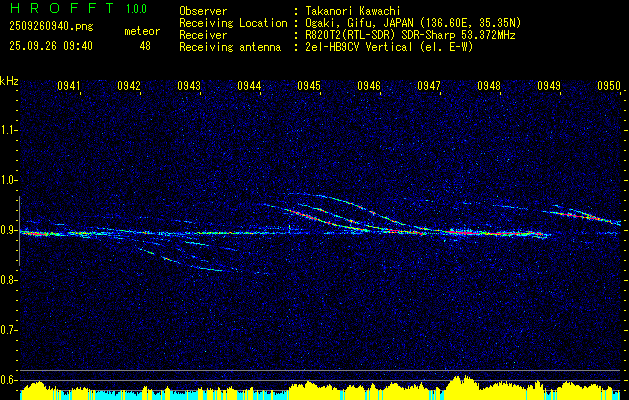Click the observer name Takanori Kawachi
This screenshot has width=629, height=400.
(352, 11)
